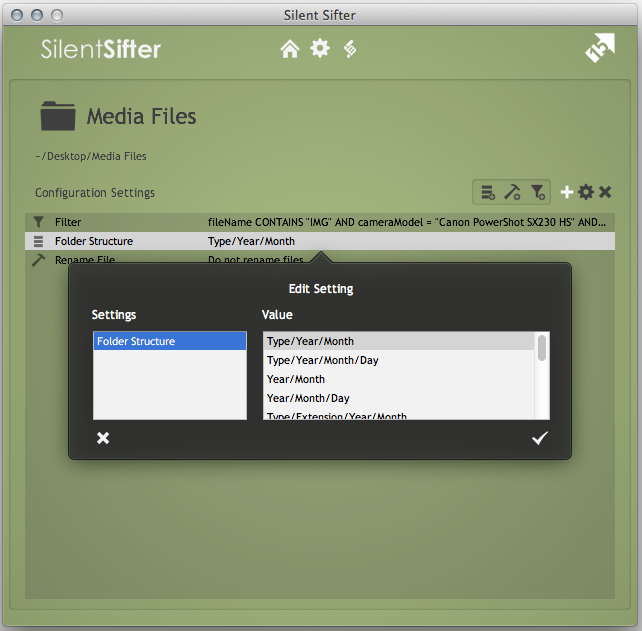
Task: Cancel edit with the X in popup
Action: click(103, 438)
